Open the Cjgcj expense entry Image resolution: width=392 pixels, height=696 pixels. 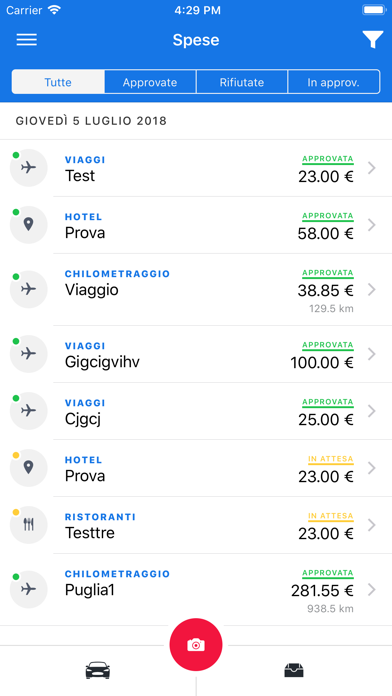[x=196, y=411]
